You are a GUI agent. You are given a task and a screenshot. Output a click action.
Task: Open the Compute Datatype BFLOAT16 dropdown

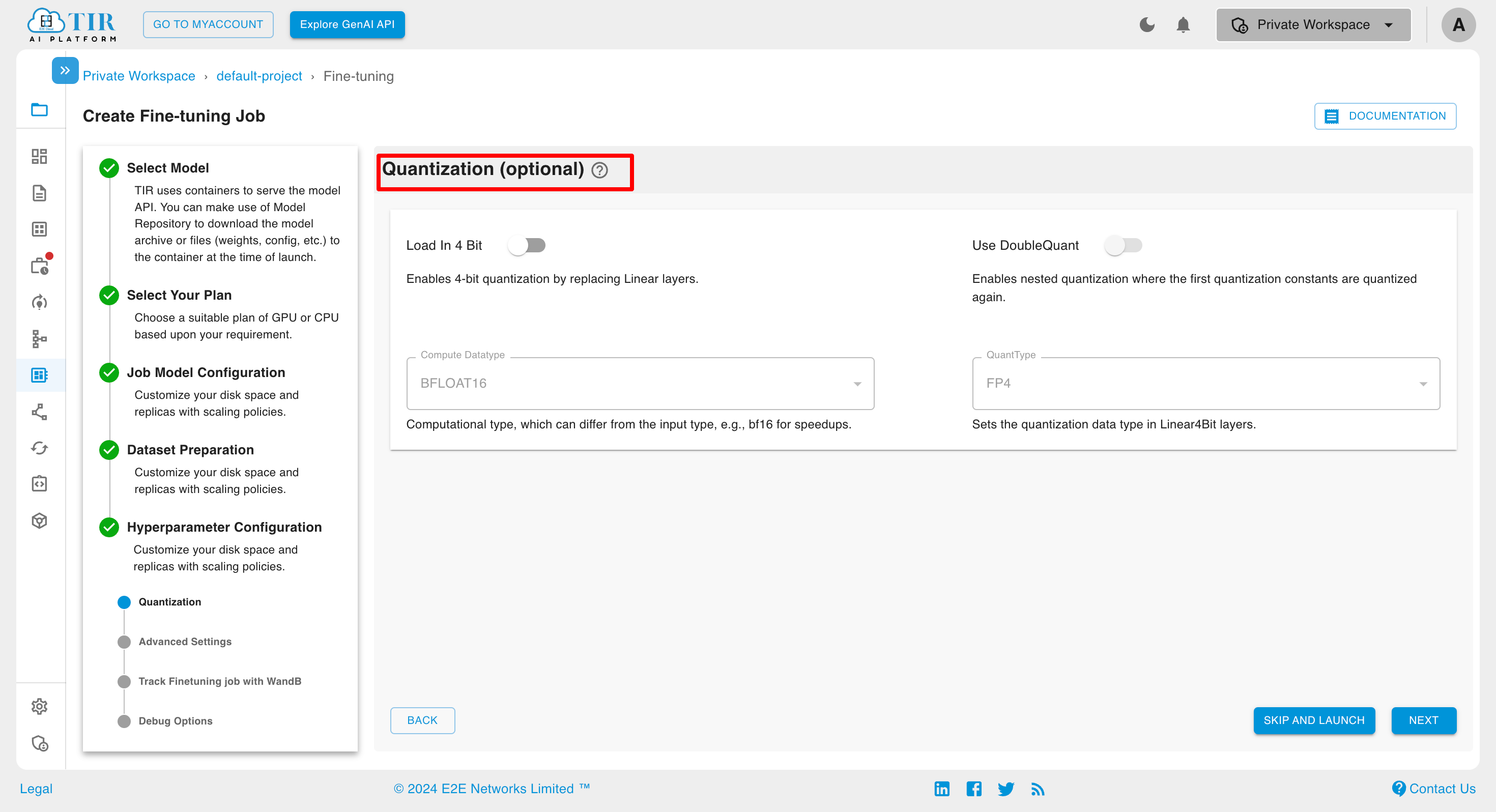[640, 383]
